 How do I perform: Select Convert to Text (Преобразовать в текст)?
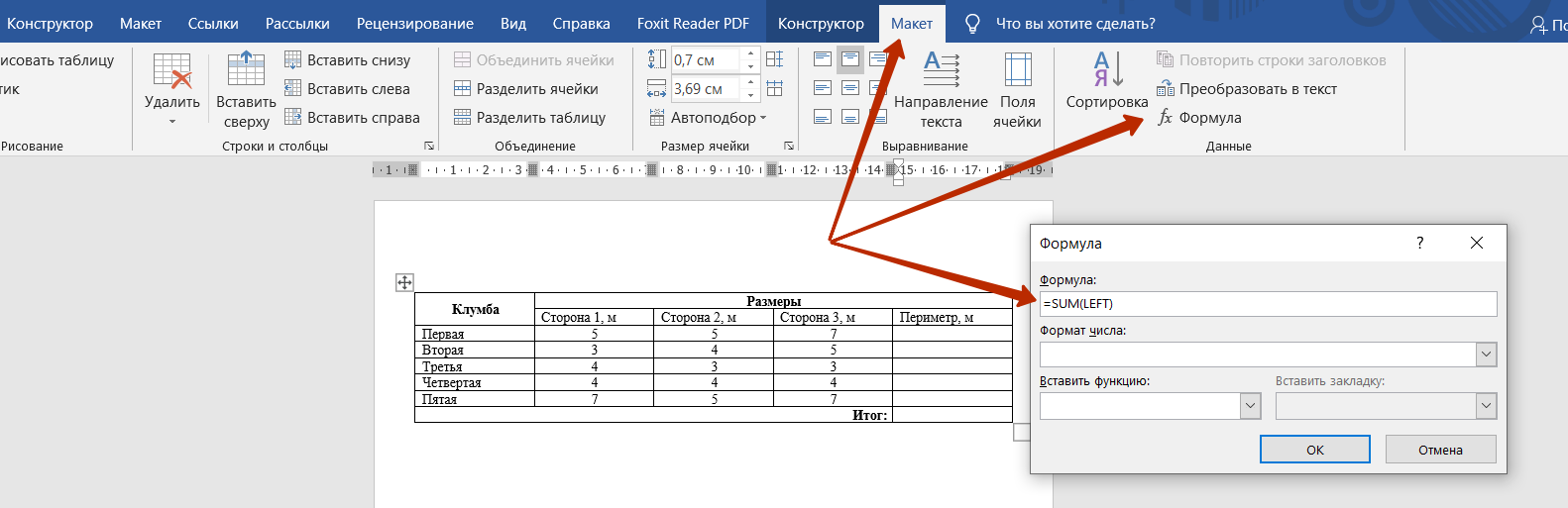point(1247,89)
